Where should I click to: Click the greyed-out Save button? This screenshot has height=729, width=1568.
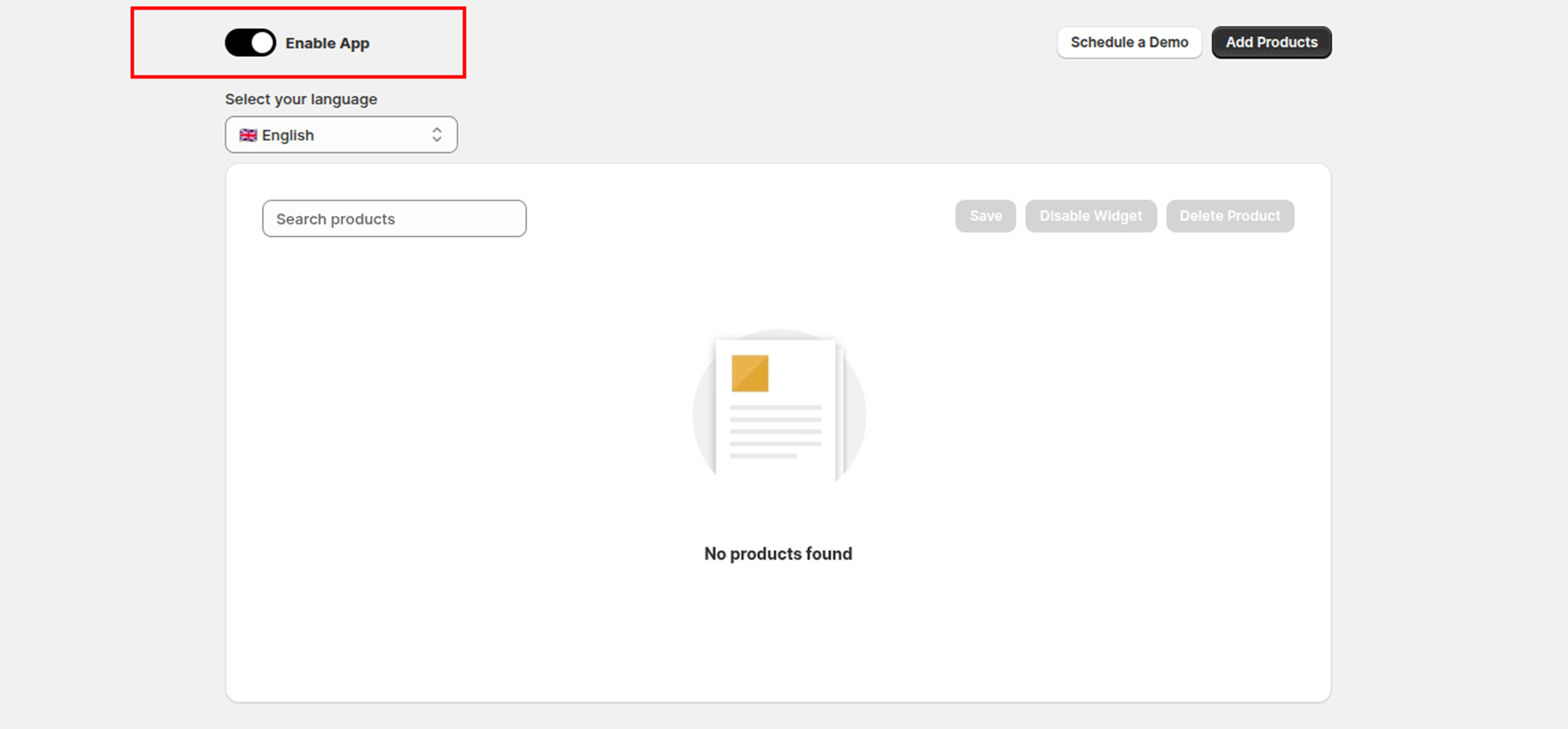coord(985,216)
